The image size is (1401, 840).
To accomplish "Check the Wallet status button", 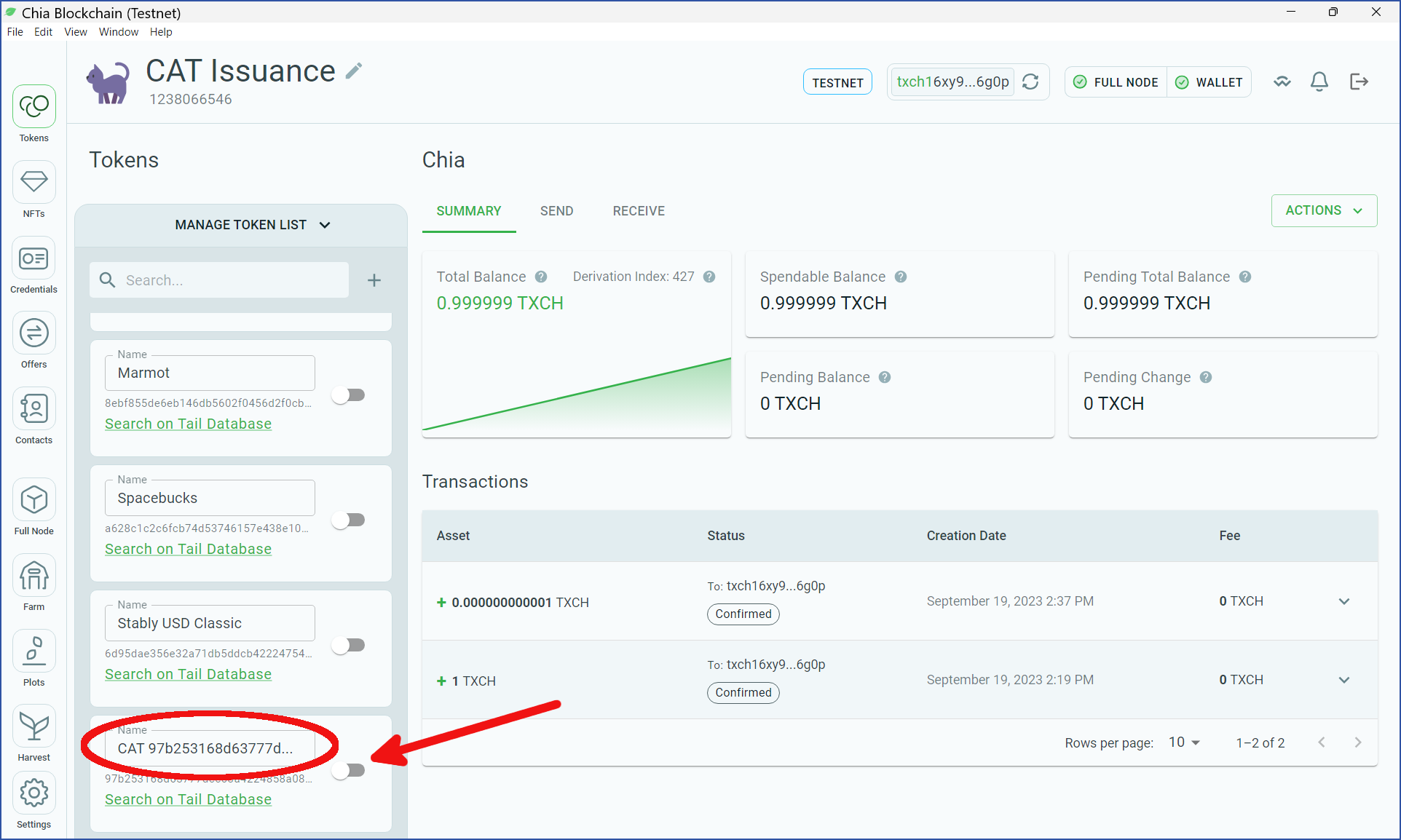I will pos(1209,82).
